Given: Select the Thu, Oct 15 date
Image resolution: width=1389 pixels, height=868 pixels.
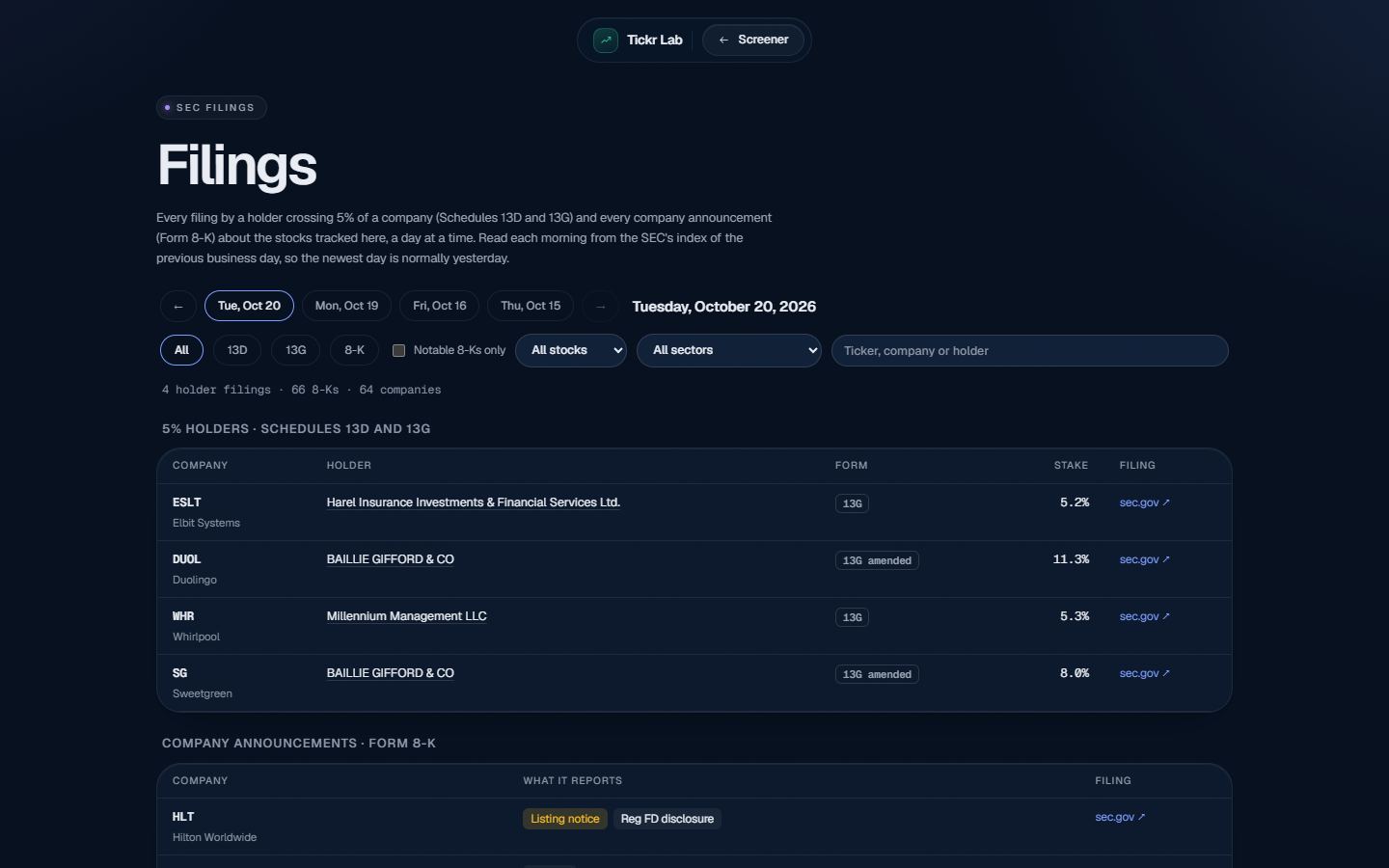Looking at the screenshot, I should [531, 306].
